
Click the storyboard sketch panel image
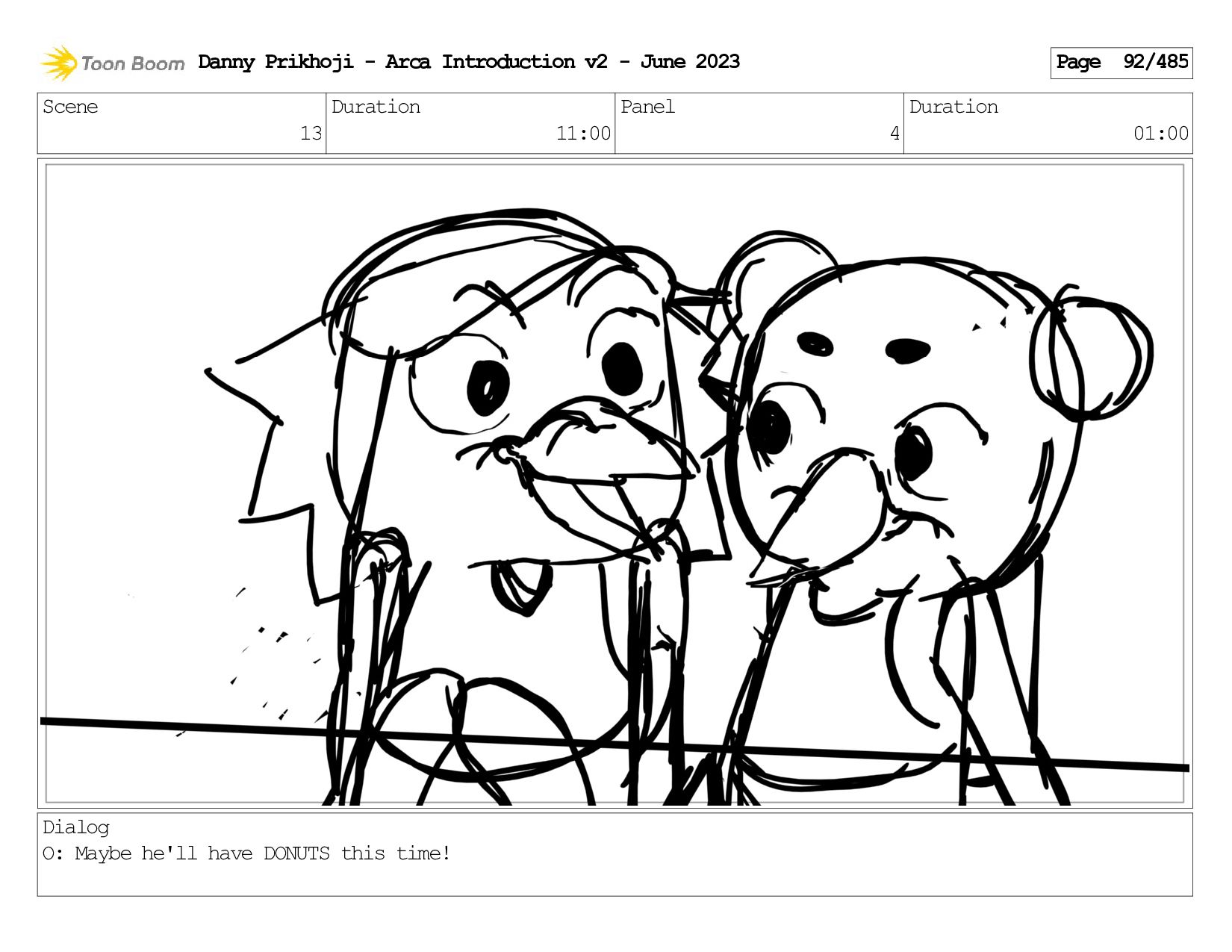coord(615,484)
